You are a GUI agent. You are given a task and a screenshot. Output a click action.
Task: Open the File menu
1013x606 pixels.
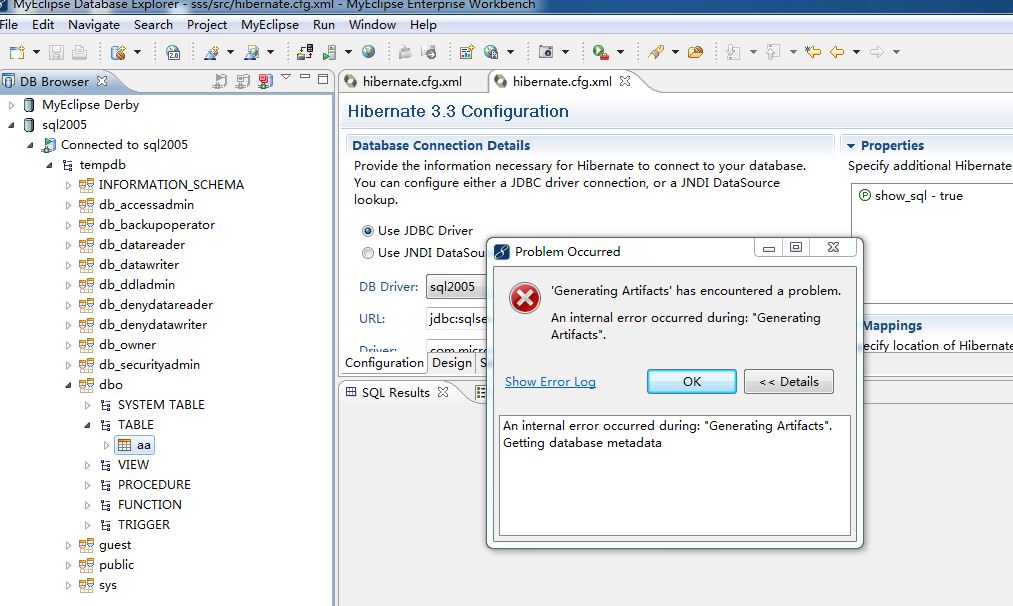8,25
